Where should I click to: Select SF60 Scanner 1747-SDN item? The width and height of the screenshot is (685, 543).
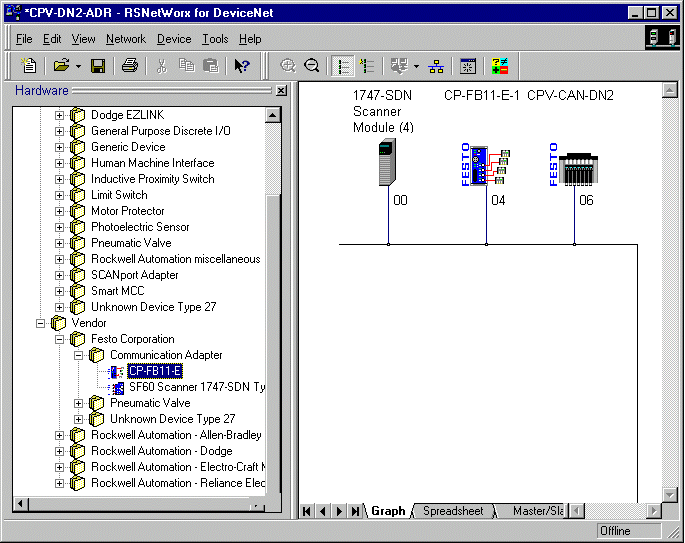pyautogui.click(x=197, y=387)
